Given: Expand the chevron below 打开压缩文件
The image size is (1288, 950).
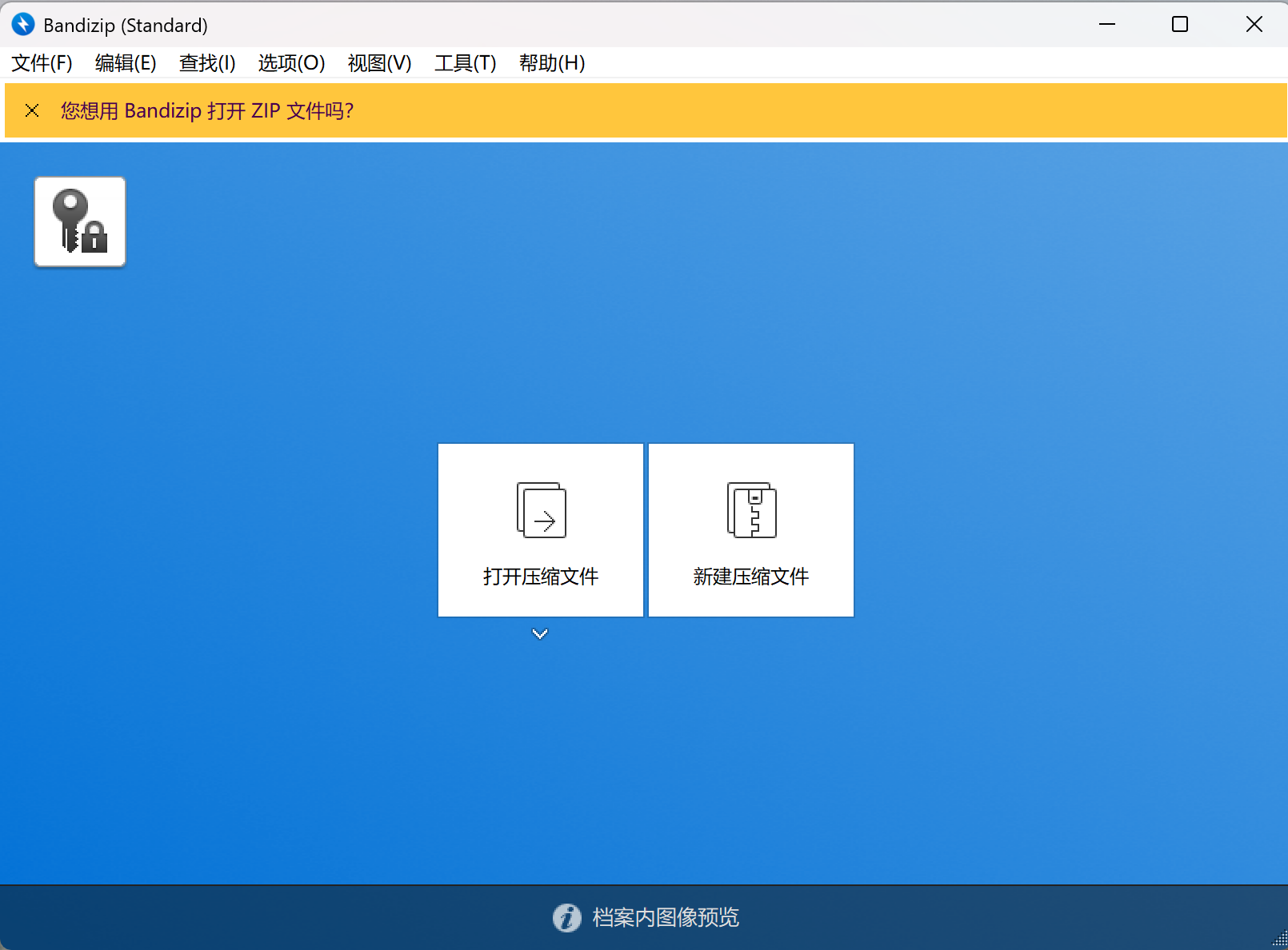Looking at the screenshot, I should (540, 634).
